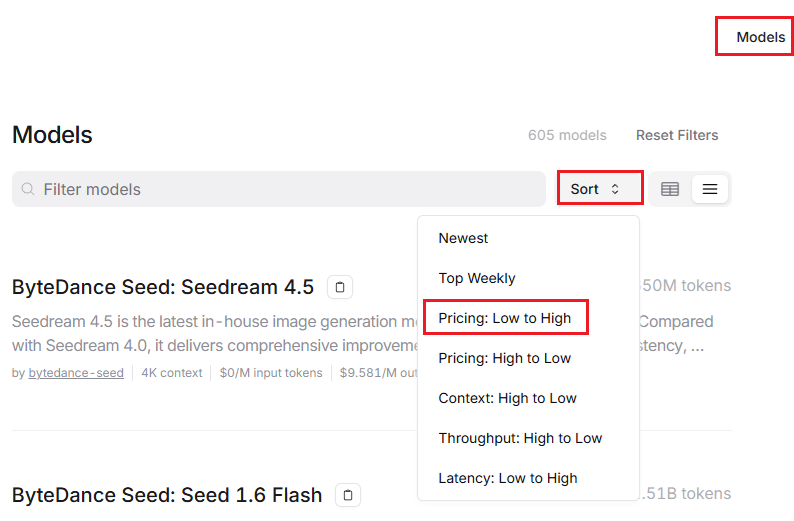Copy Seedream 4.5 model ID clipboard icon
Image resolution: width=794 pixels, height=521 pixels.
pos(340,288)
